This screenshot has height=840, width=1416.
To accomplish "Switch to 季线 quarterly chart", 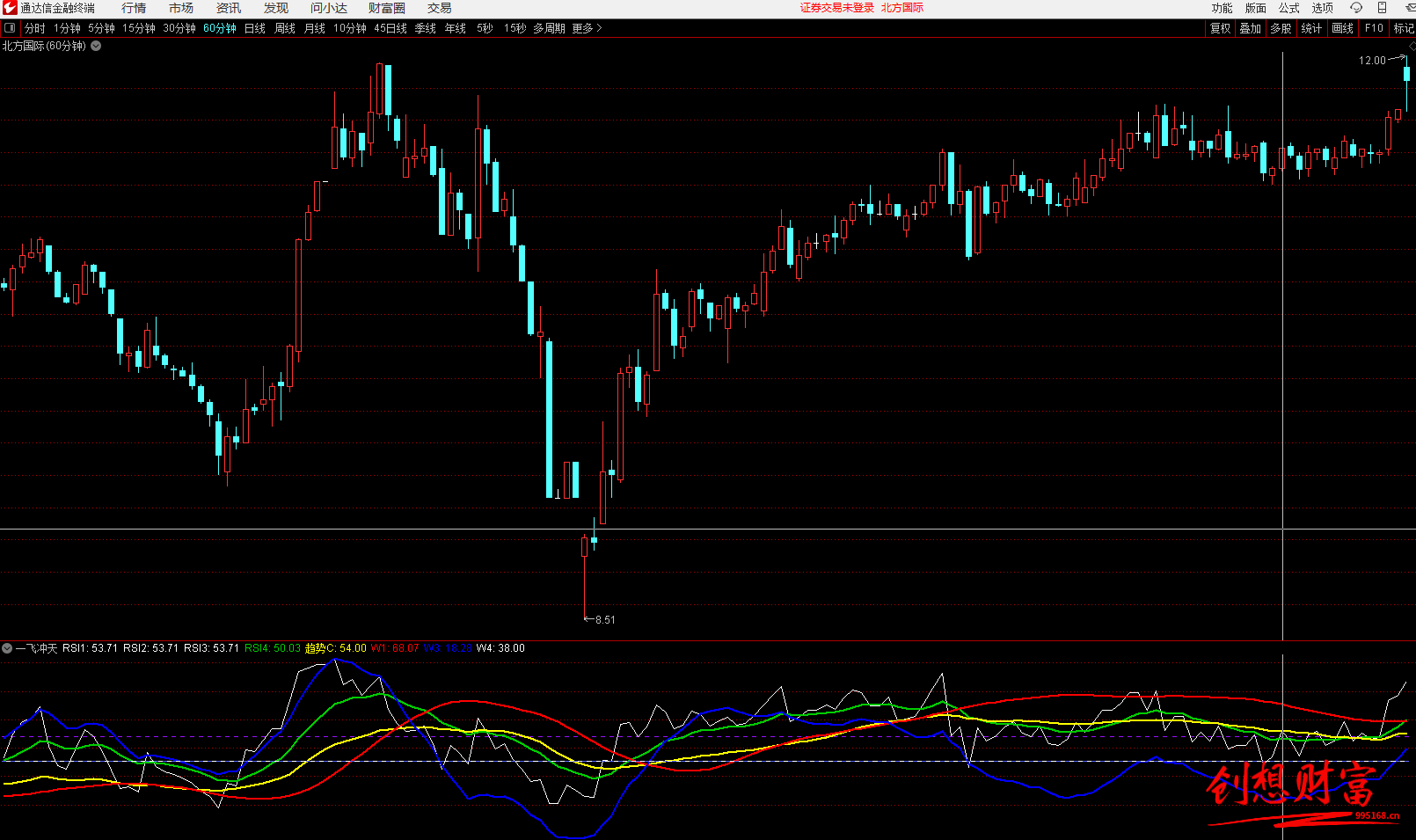I will [426, 28].
